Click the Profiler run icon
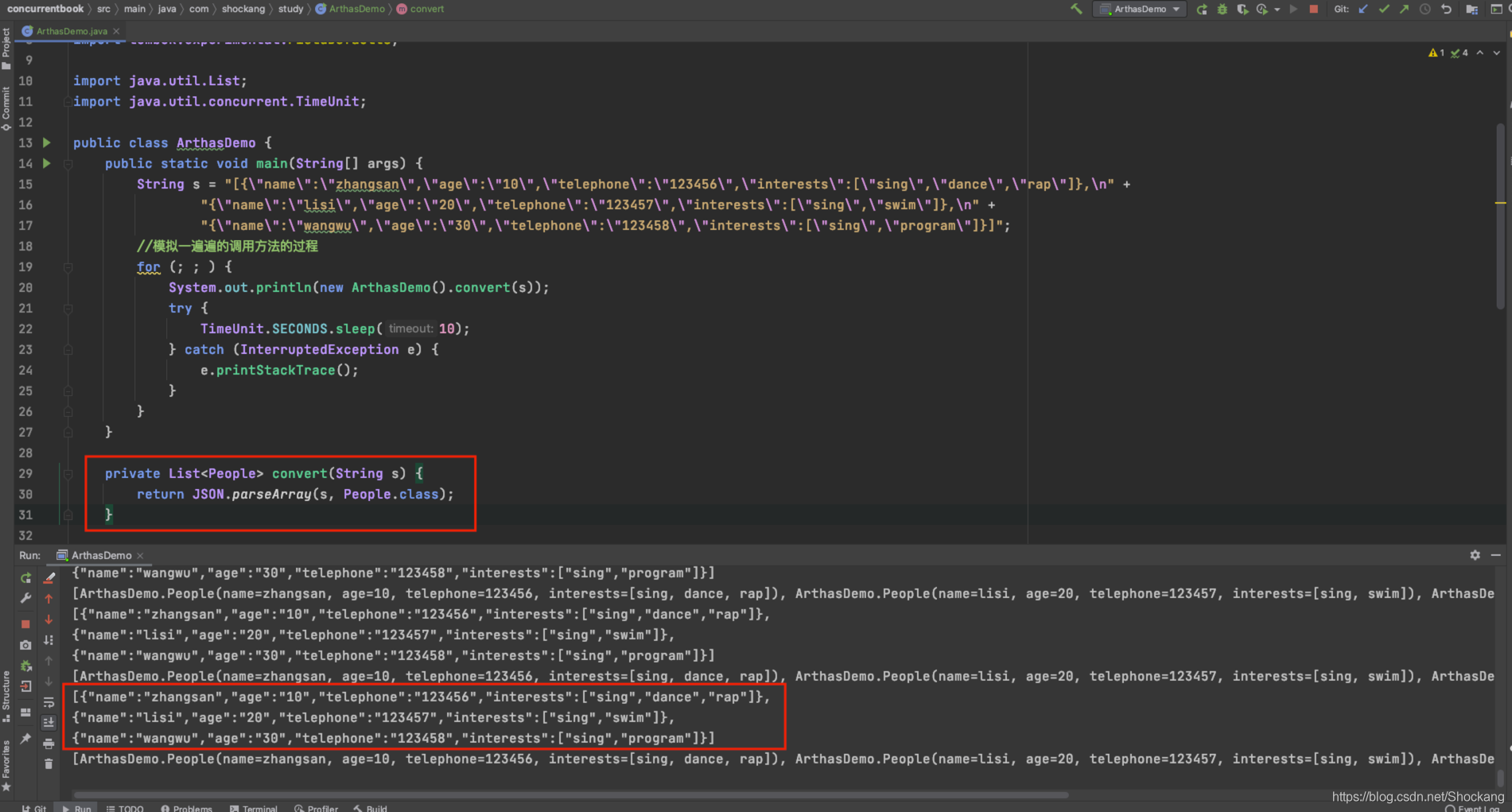 (x=1261, y=10)
